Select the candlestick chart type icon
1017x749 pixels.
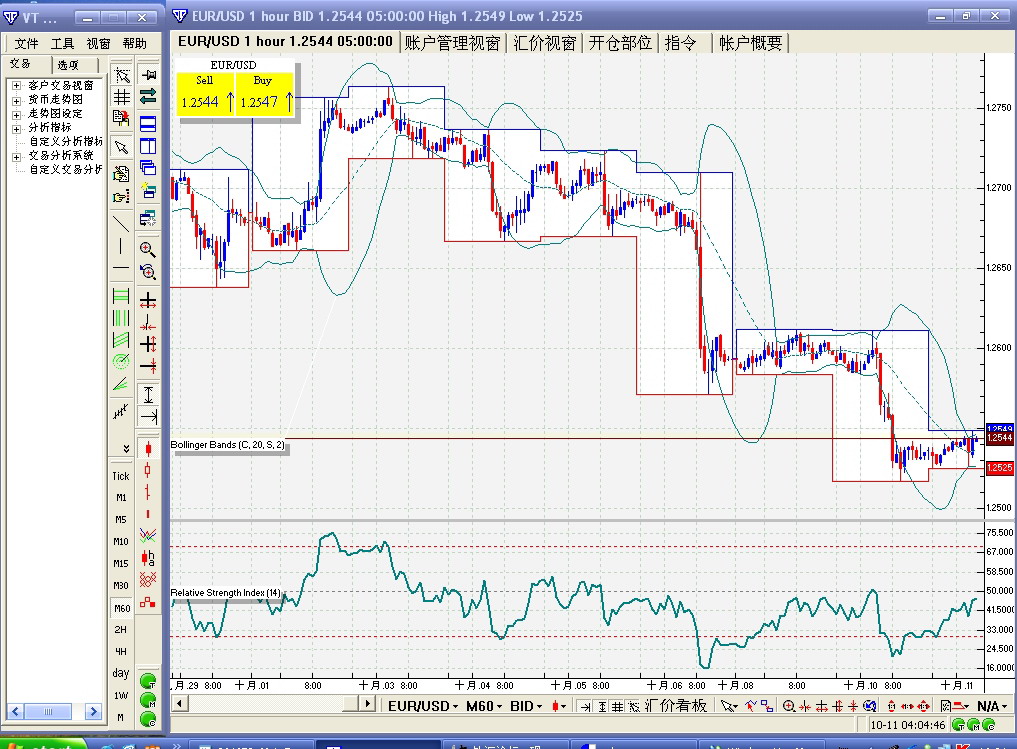point(148,448)
